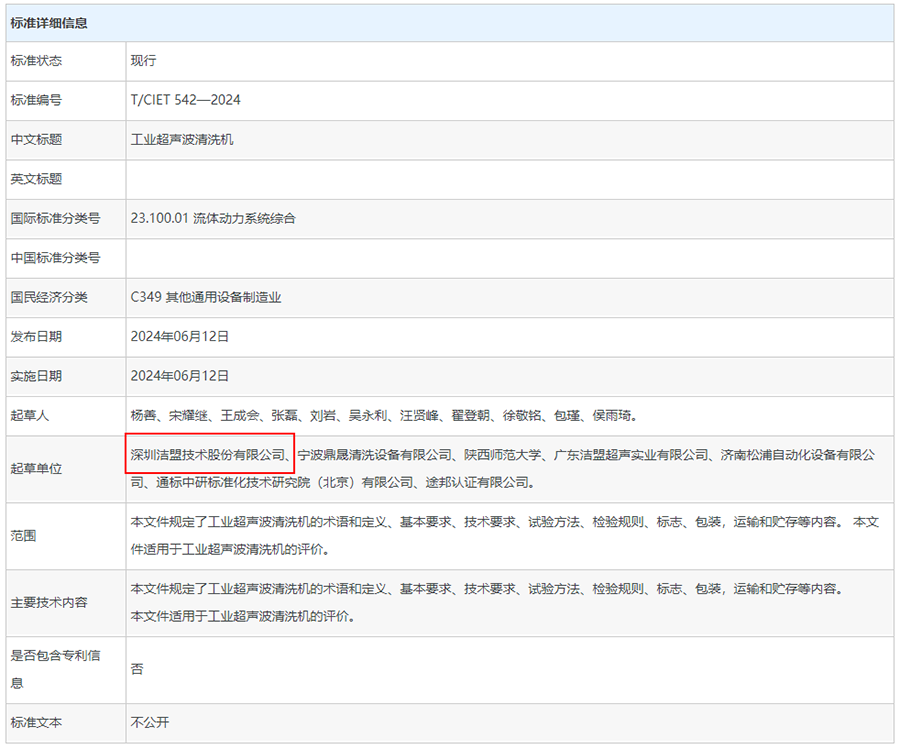
Task: Click 广东洁盟超声实业有限公司 in the drafting units
Action: pyautogui.click(x=631, y=455)
